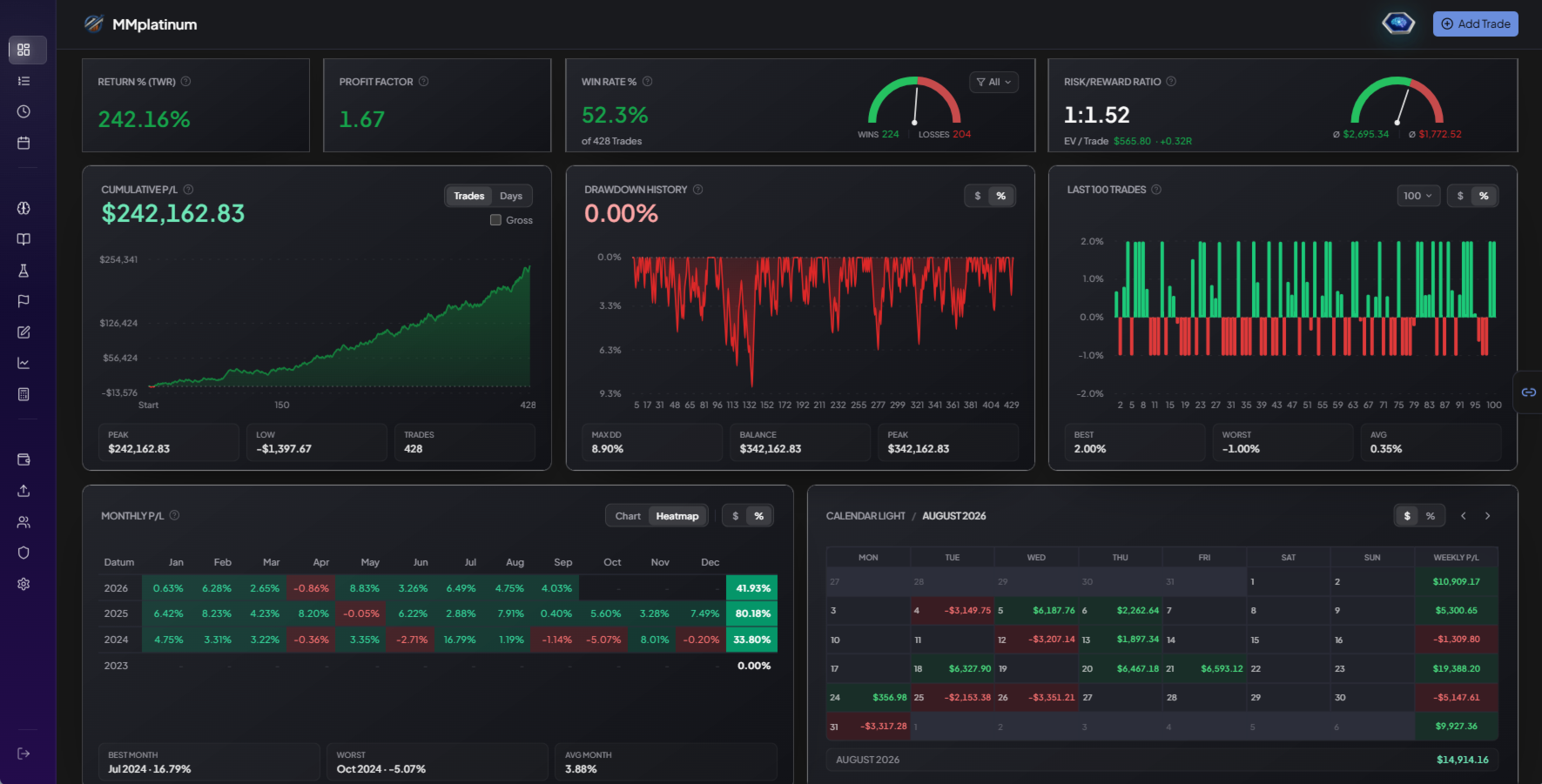Switch Last 100 Trades to dollar view
Image resolution: width=1542 pixels, height=784 pixels.
coord(1460,196)
